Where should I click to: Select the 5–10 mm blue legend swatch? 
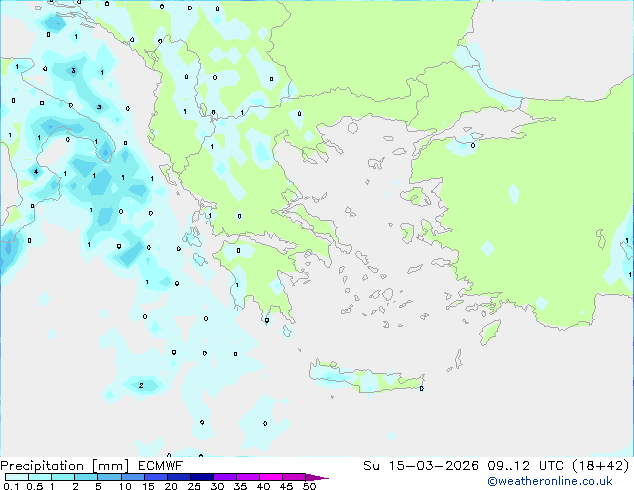pyautogui.click(x=109, y=477)
